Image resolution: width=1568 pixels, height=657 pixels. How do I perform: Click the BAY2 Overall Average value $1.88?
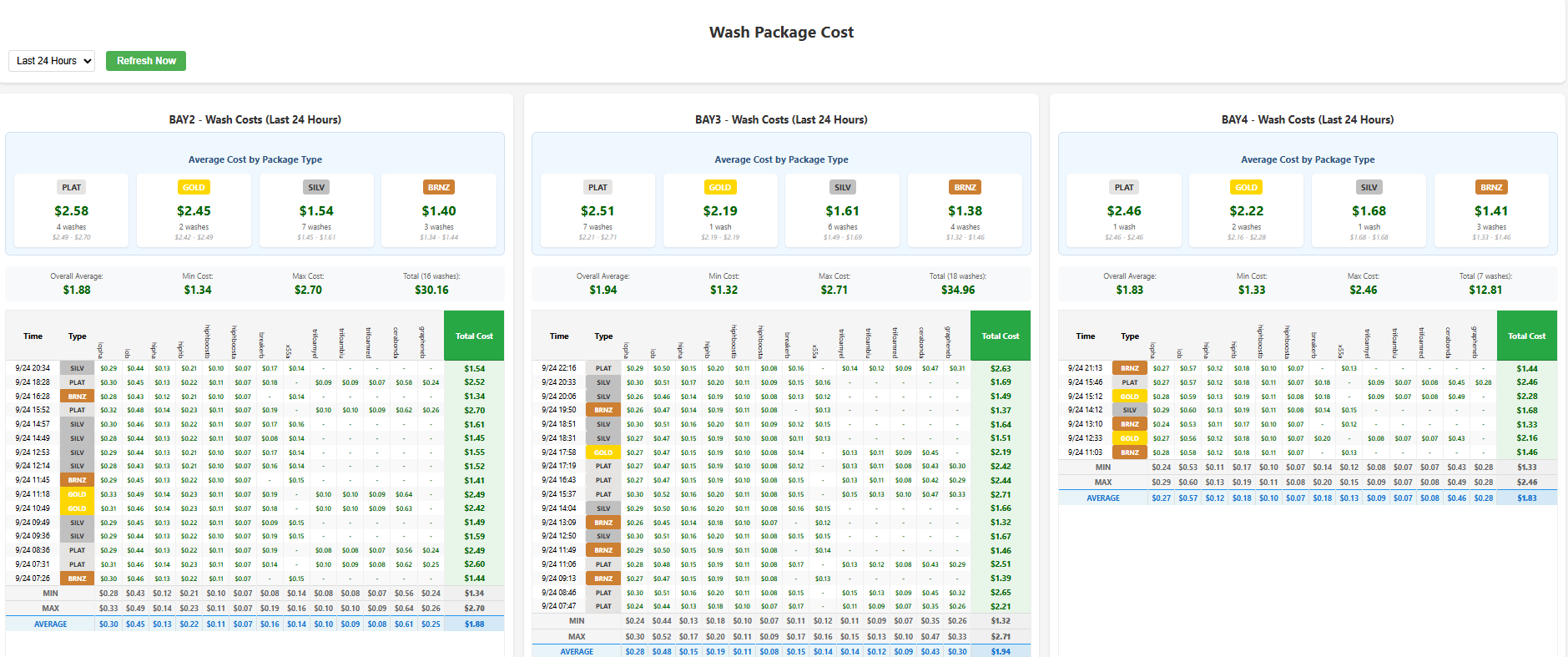[77, 290]
